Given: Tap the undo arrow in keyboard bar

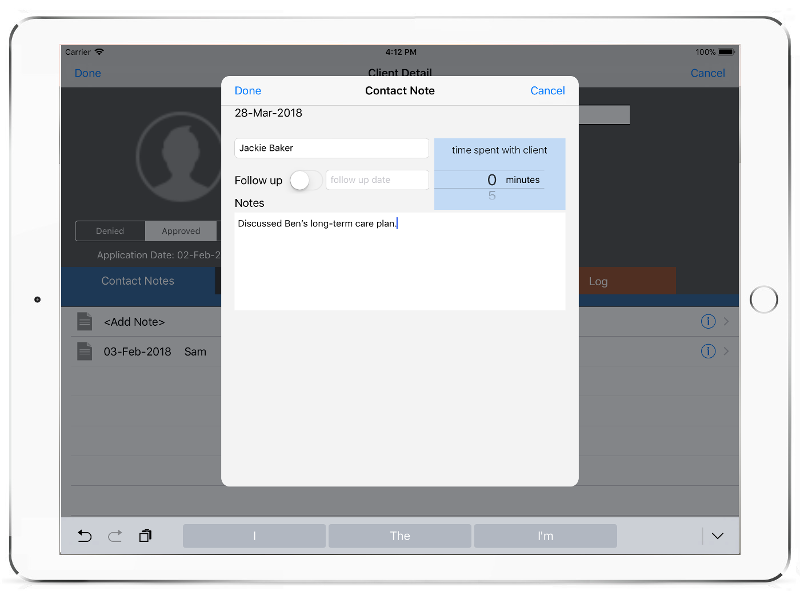Looking at the screenshot, I should (85, 536).
